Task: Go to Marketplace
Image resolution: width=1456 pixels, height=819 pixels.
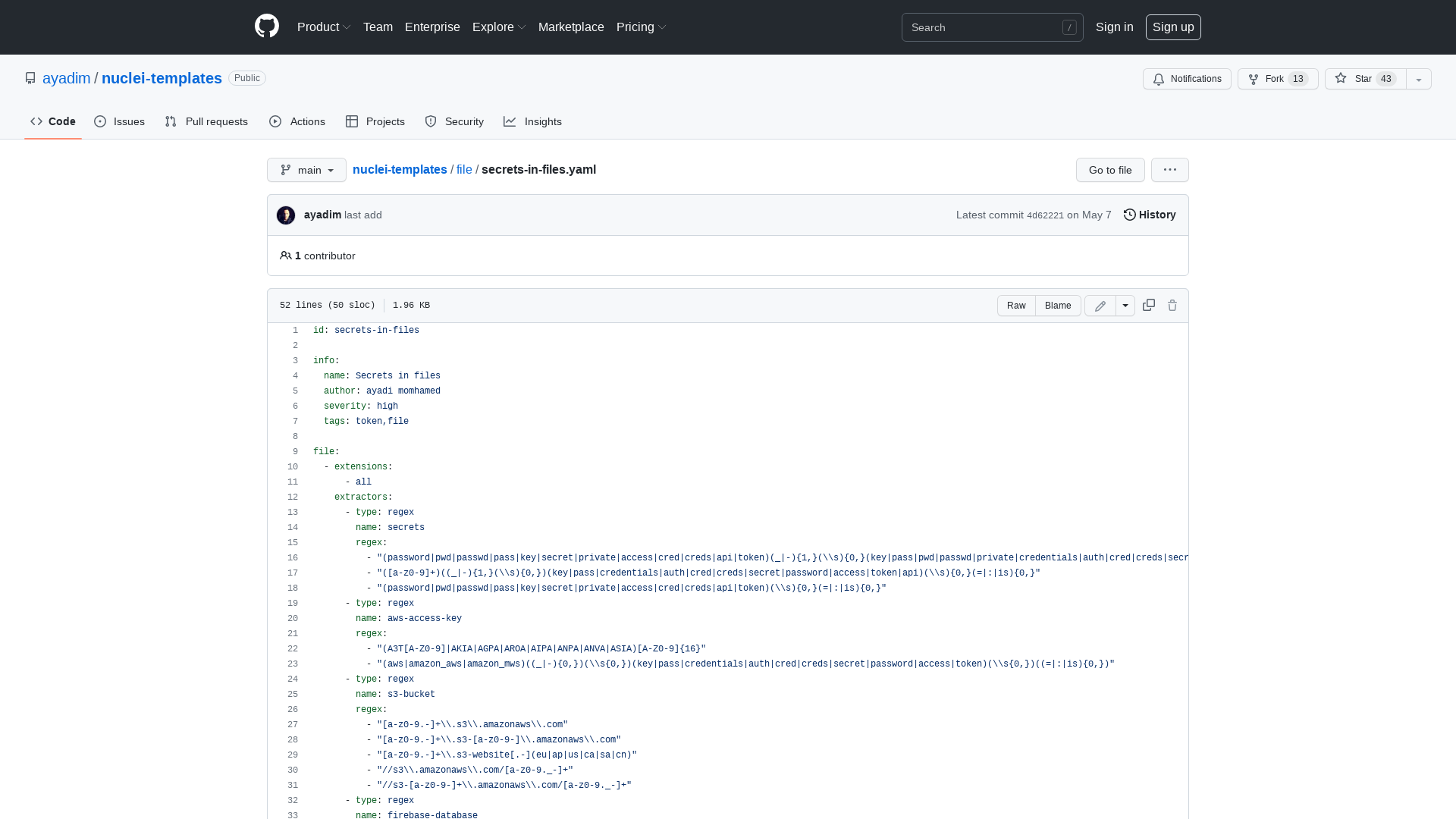Action: pyautogui.click(x=571, y=27)
